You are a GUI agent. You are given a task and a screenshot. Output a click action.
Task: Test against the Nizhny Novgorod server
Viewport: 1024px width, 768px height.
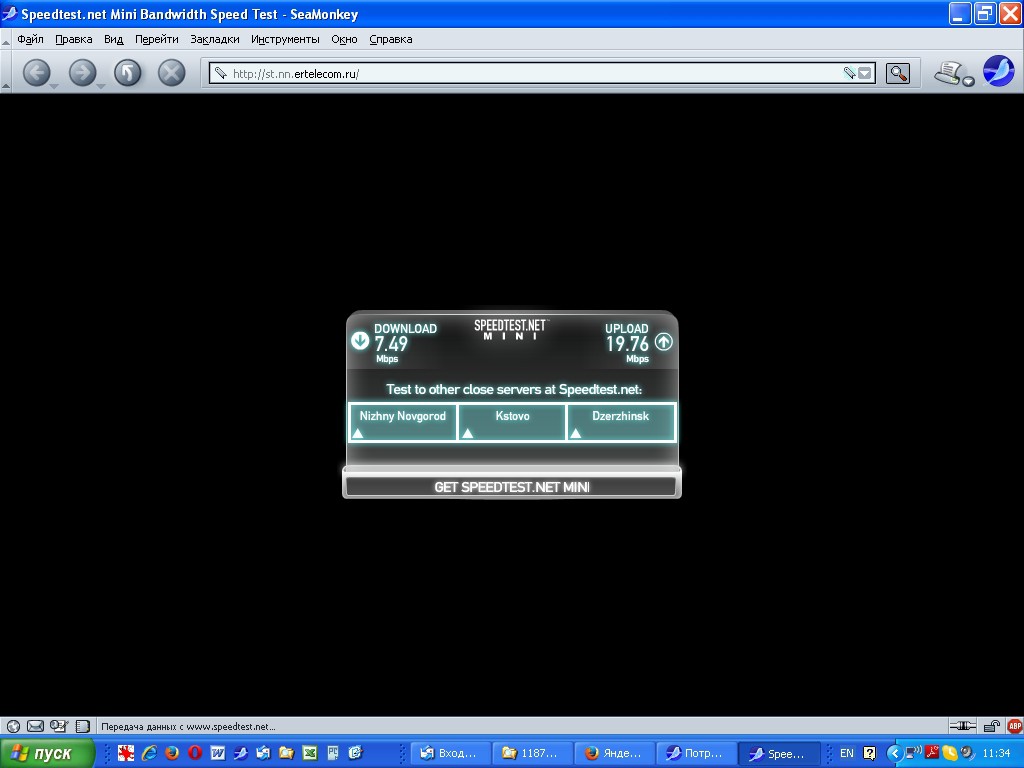(402, 423)
